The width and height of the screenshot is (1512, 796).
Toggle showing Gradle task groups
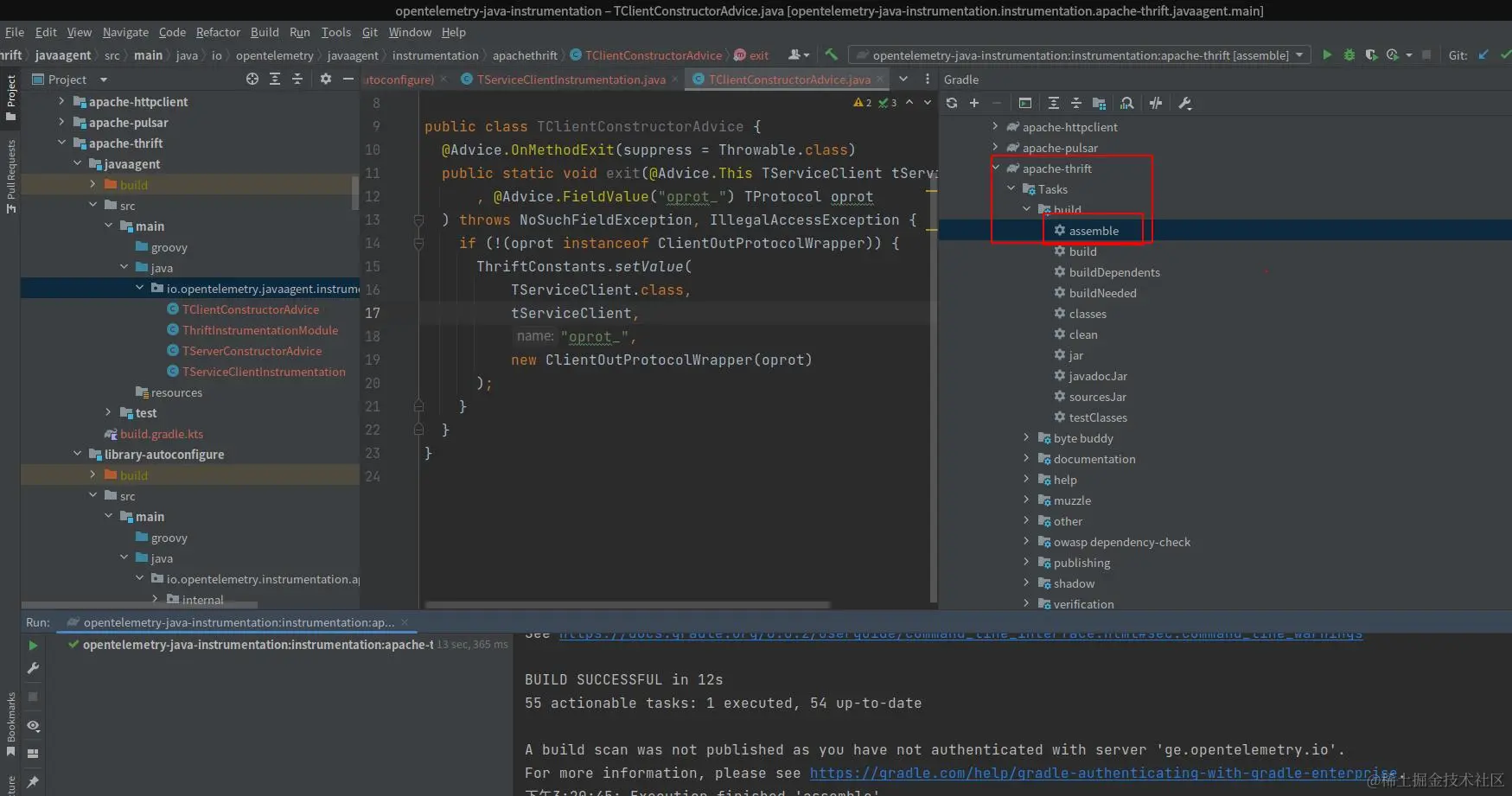coord(1100,104)
